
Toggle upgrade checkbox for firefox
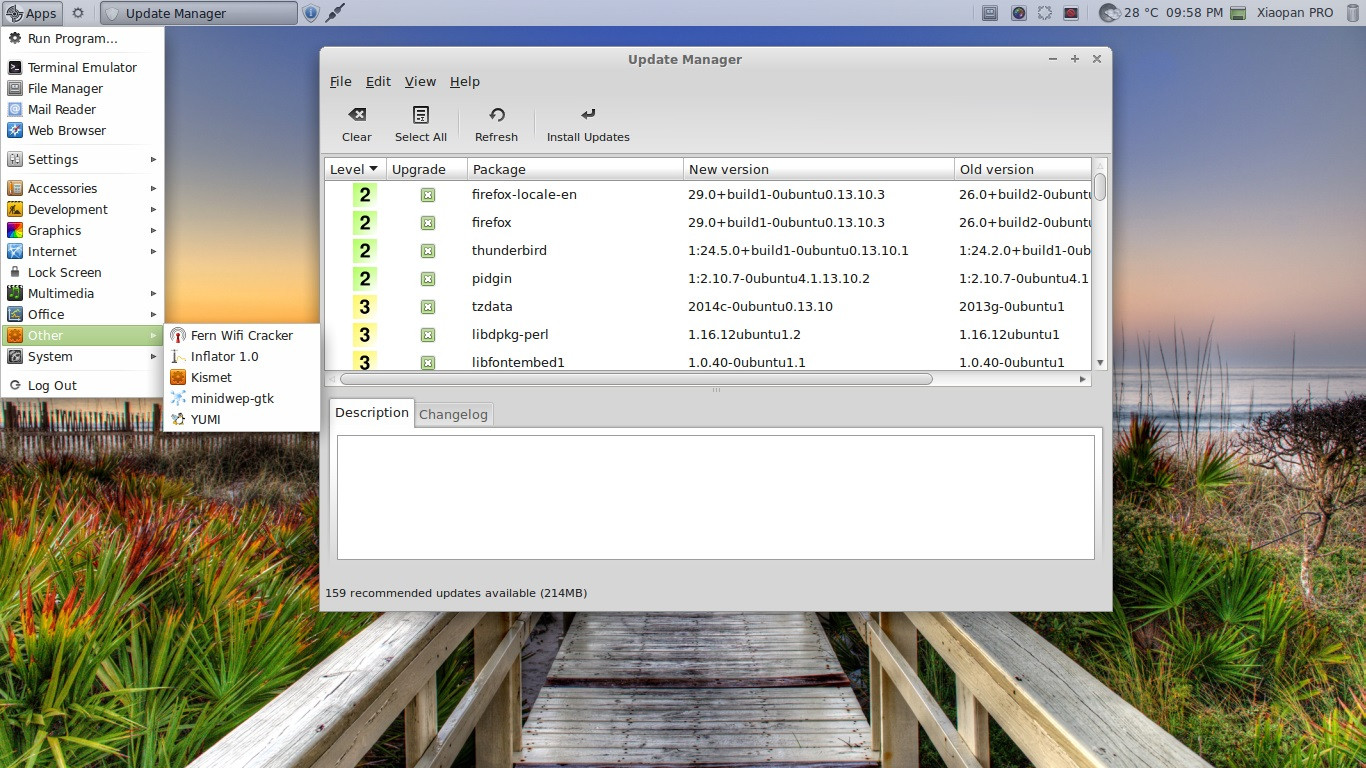point(428,223)
